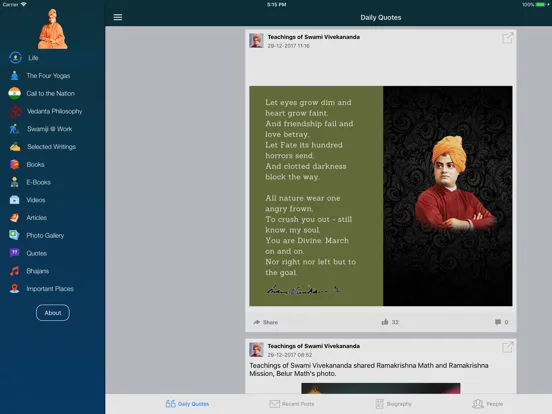Click the Bhajans music note icon

[14, 271]
